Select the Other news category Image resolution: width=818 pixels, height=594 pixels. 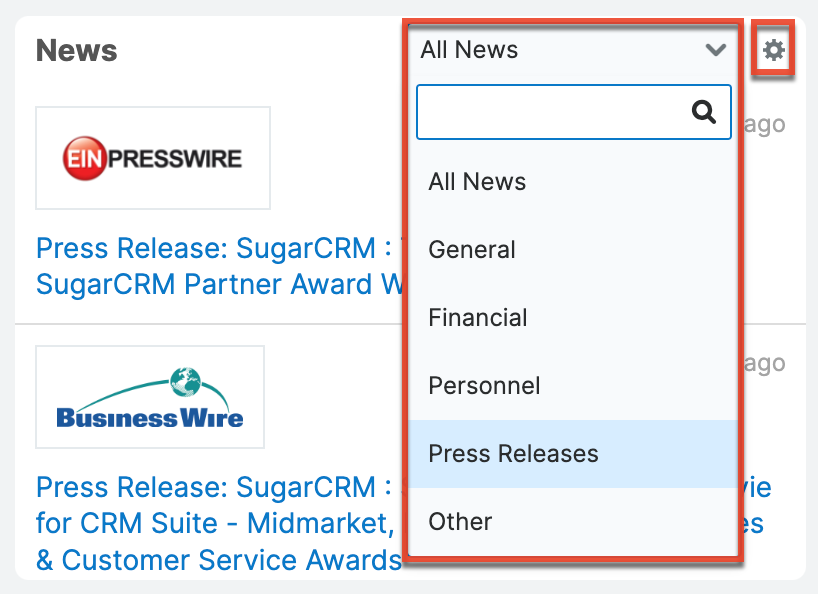(459, 521)
